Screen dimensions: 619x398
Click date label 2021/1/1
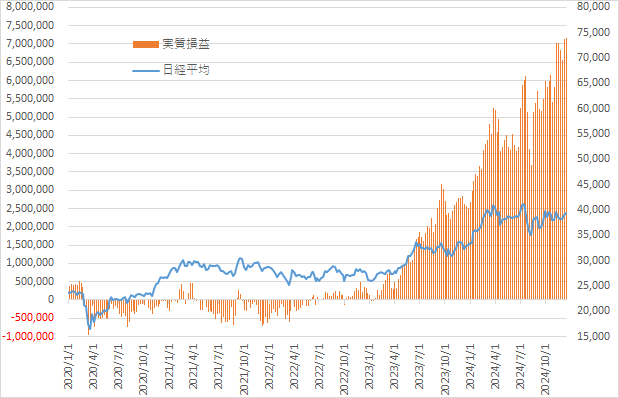(169, 366)
